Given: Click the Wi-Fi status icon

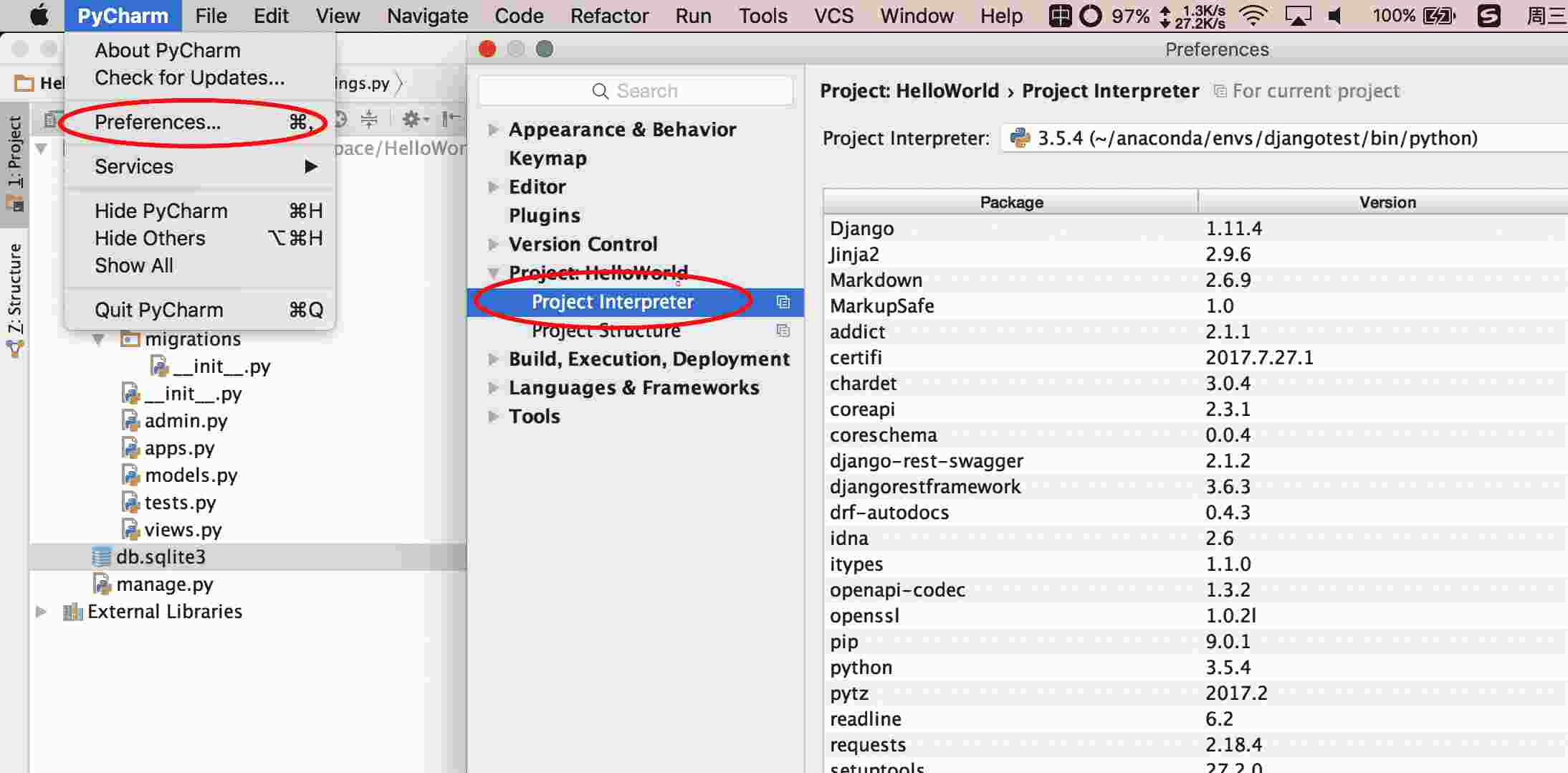Looking at the screenshot, I should (1253, 16).
